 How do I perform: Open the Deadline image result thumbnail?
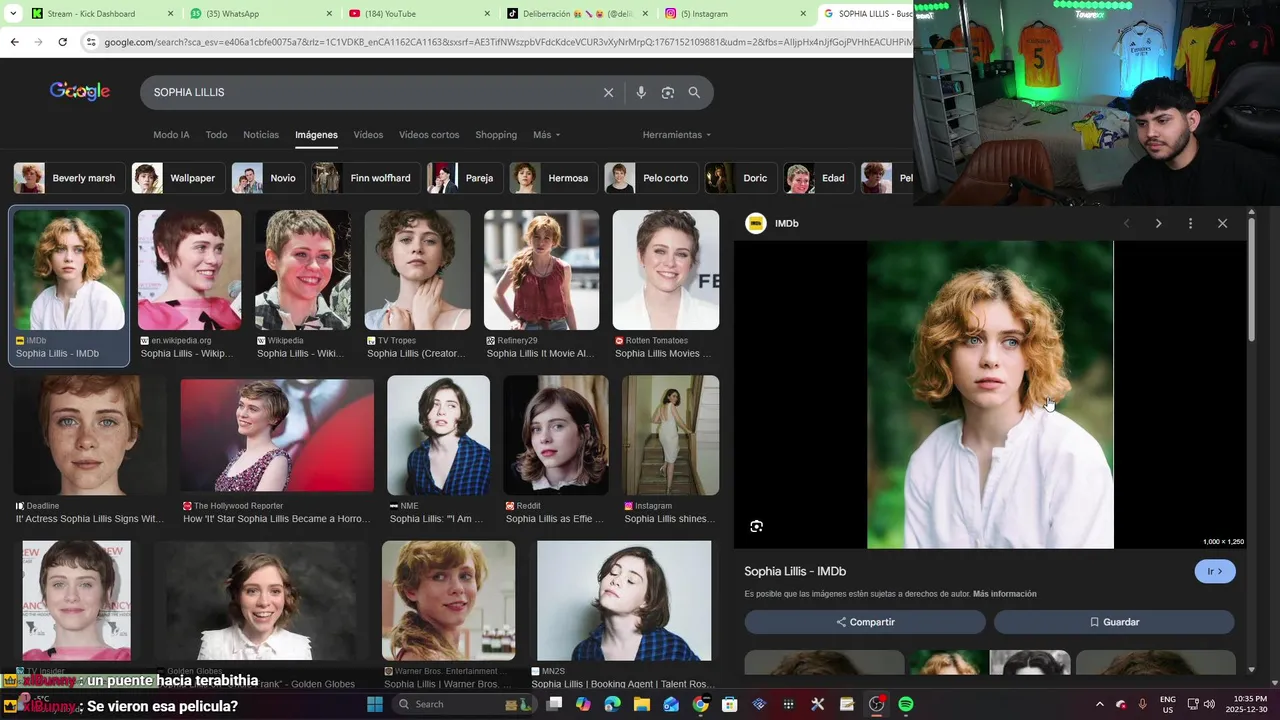tap(90, 435)
